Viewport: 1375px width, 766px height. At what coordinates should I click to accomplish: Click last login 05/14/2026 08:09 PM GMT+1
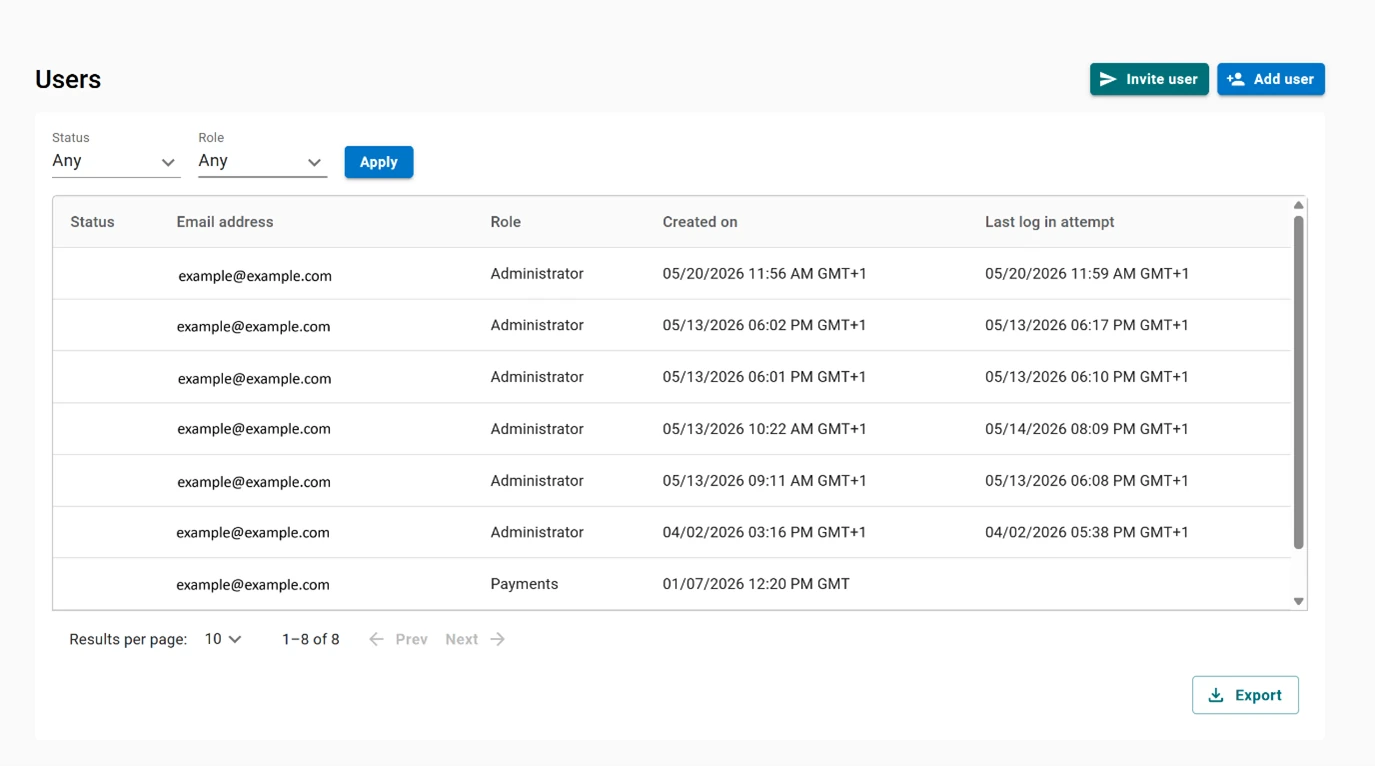point(1087,429)
